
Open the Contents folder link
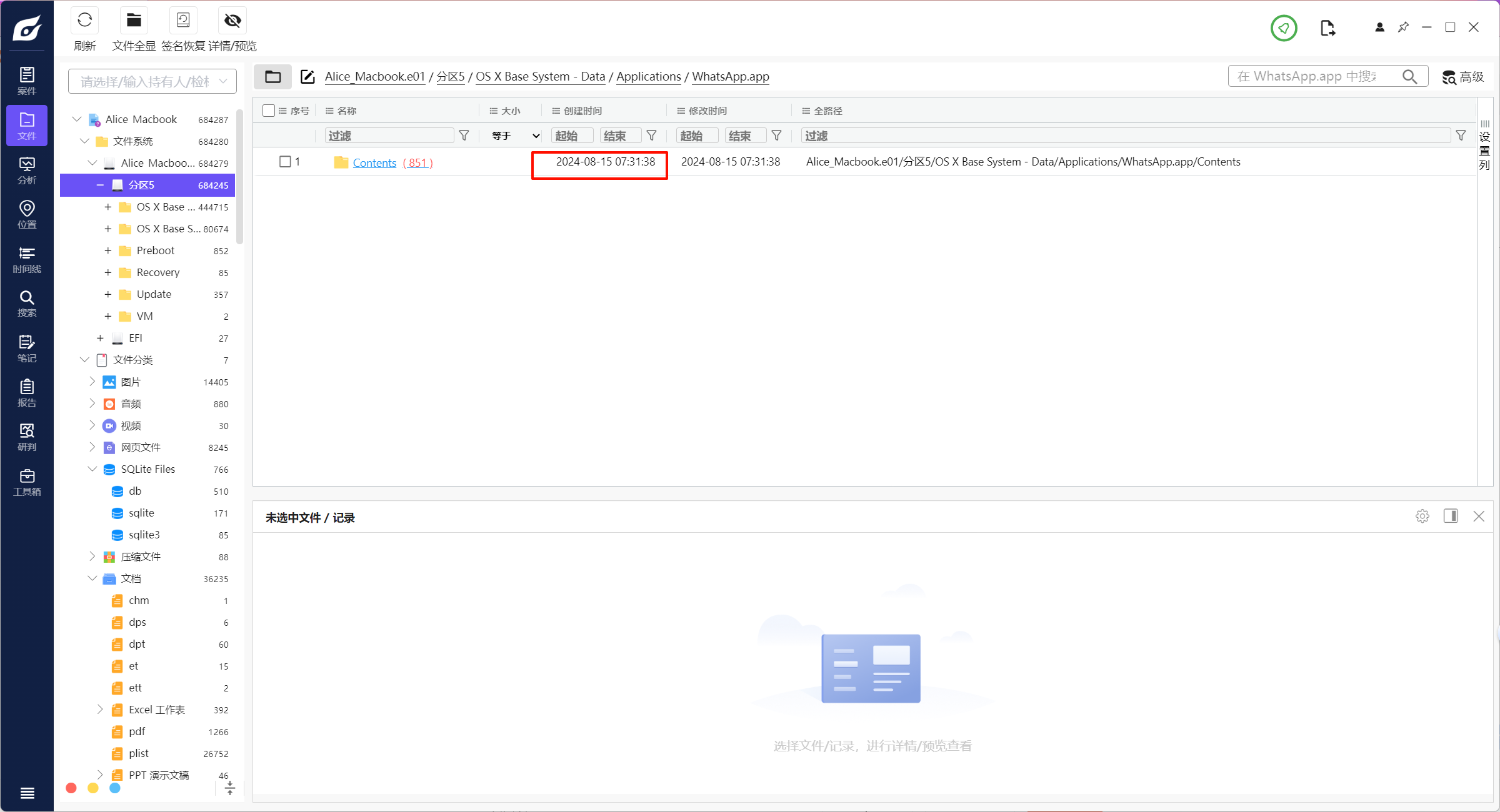coord(374,162)
